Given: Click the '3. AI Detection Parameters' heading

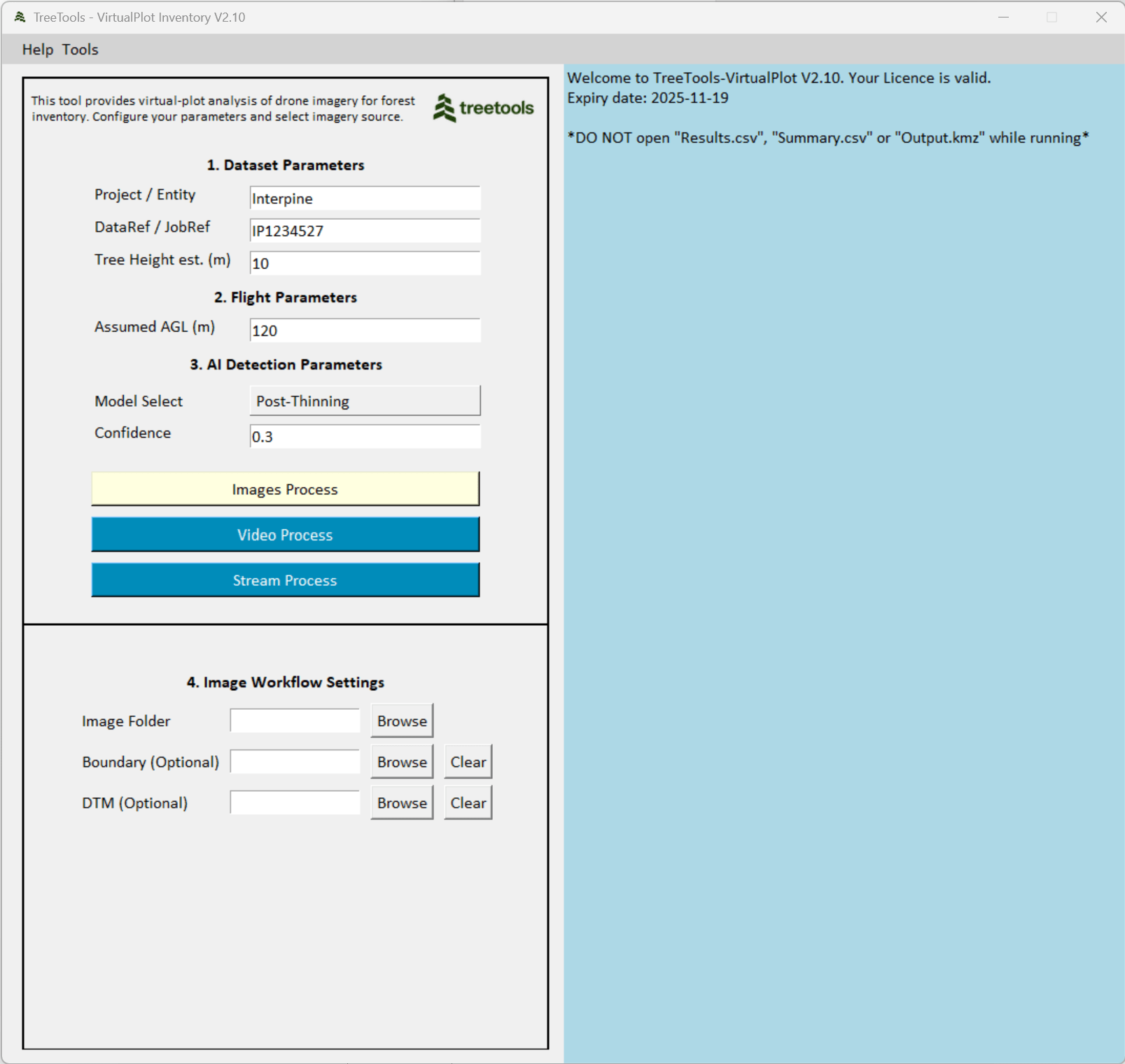Looking at the screenshot, I should coord(286,365).
